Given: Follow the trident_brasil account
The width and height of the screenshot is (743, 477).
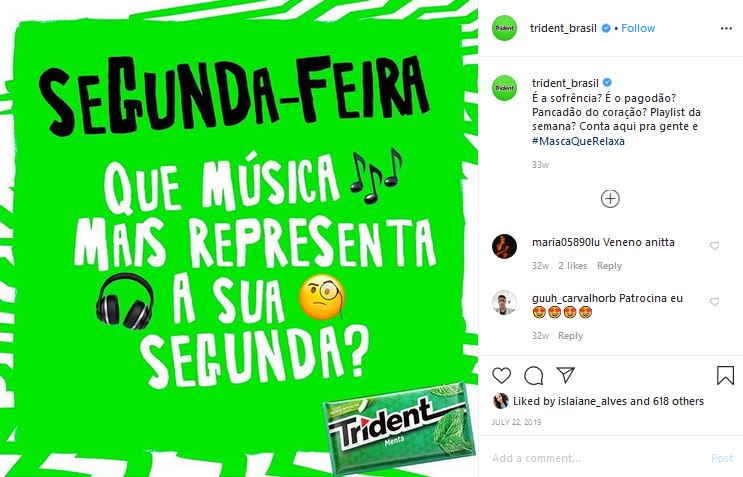Looking at the screenshot, I should 638,28.
